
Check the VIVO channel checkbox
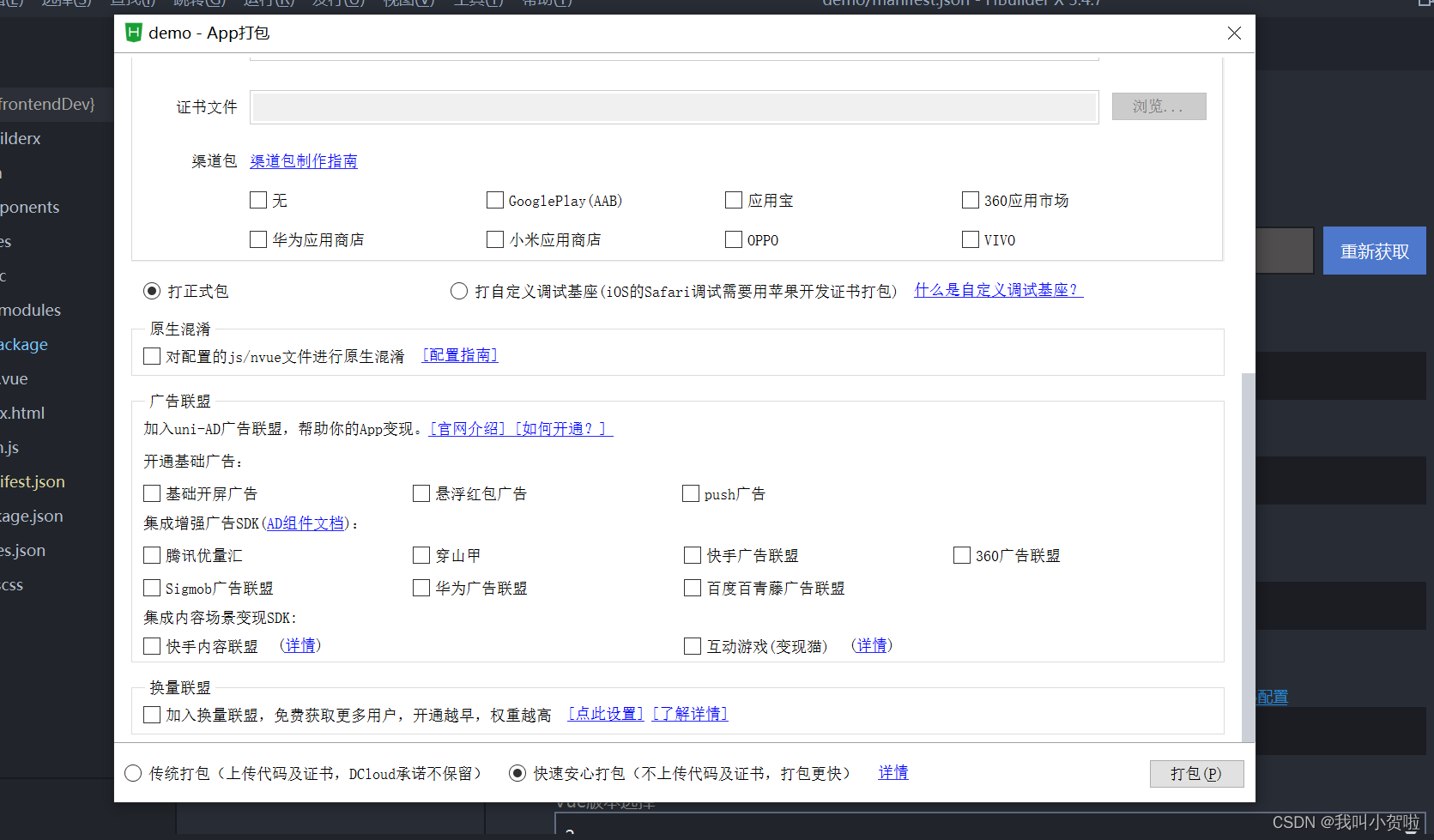tap(971, 239)
